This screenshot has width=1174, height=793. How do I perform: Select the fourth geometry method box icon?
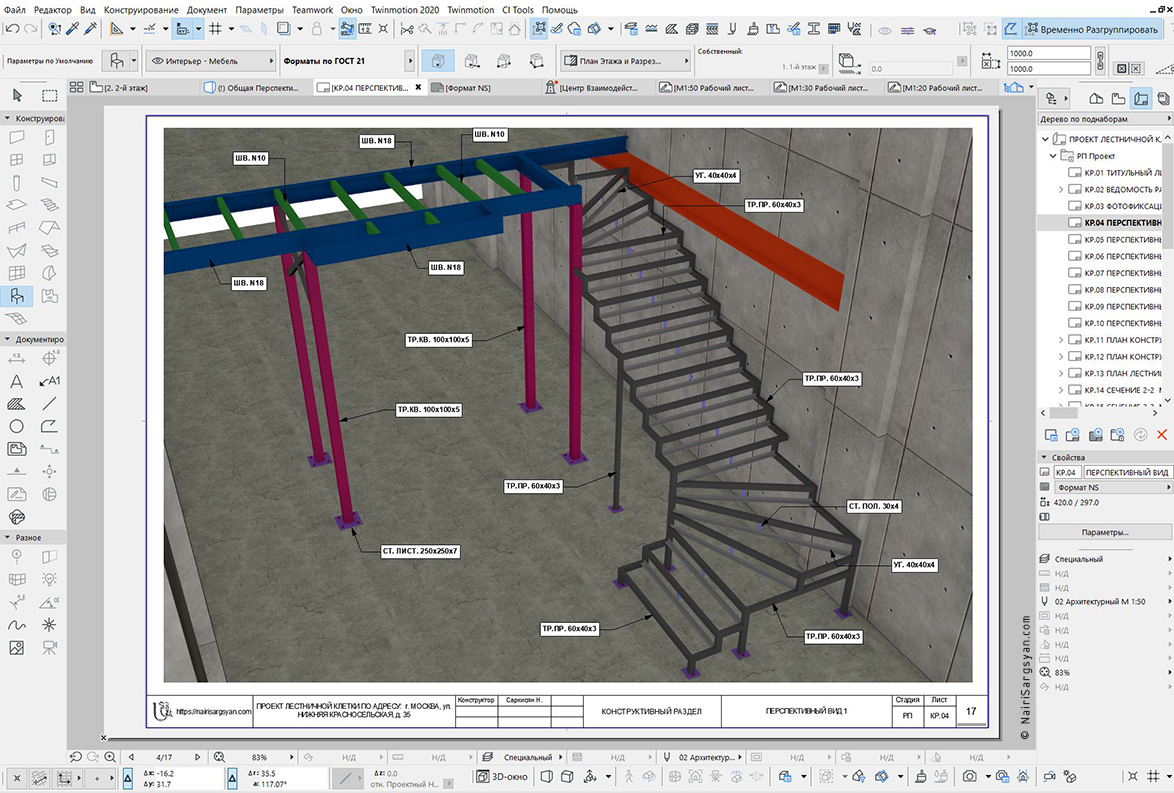point(536,61)
